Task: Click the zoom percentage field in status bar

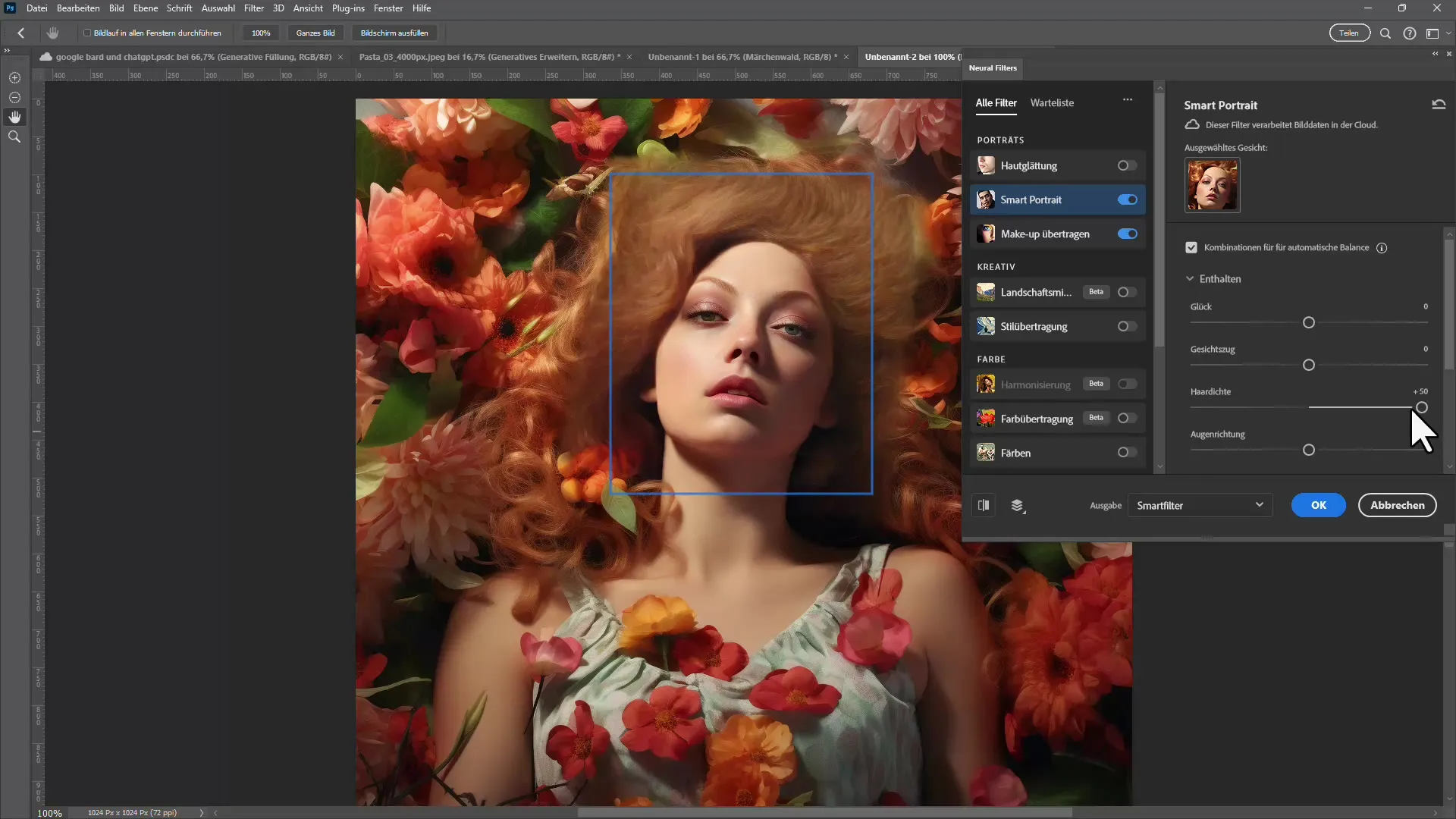Action: coord(50,813)
